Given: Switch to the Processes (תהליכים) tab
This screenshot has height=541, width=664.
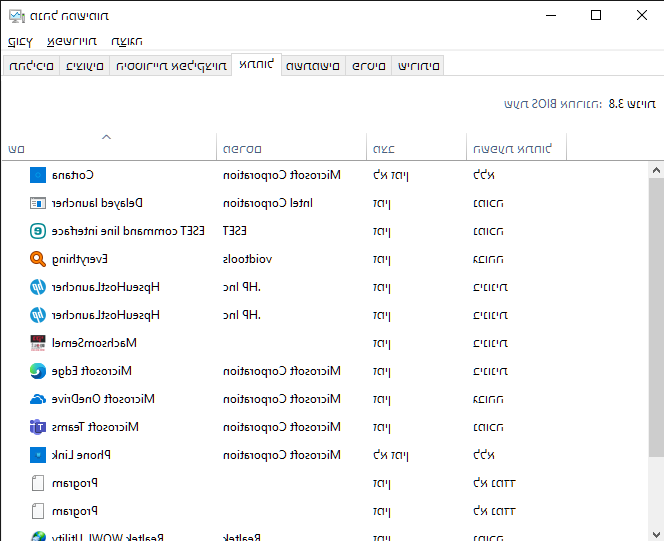Looking at the screenshot, I should pos(31,66).
